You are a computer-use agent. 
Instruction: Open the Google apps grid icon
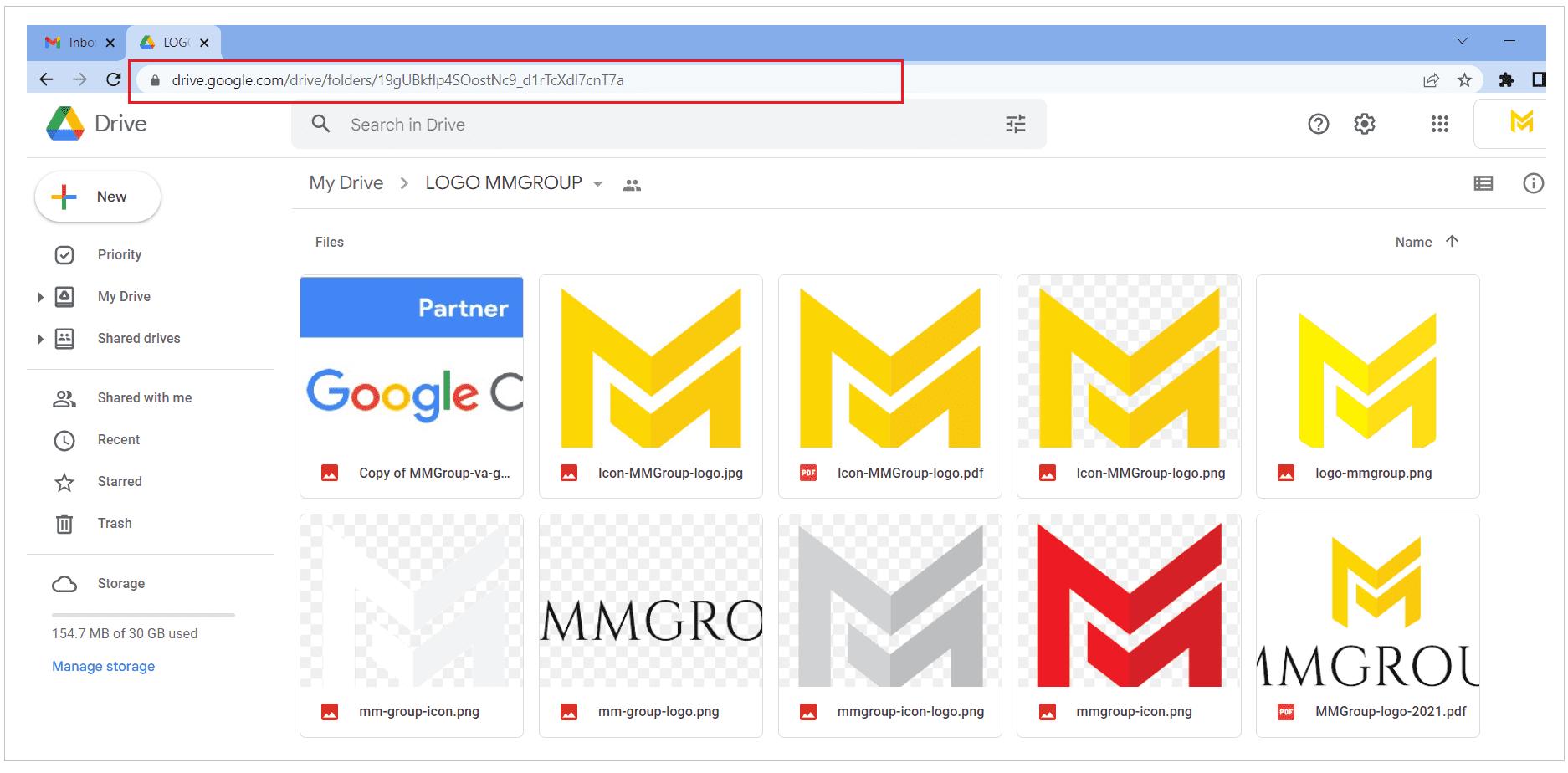pyautogui.click(x=1439, y=125)
